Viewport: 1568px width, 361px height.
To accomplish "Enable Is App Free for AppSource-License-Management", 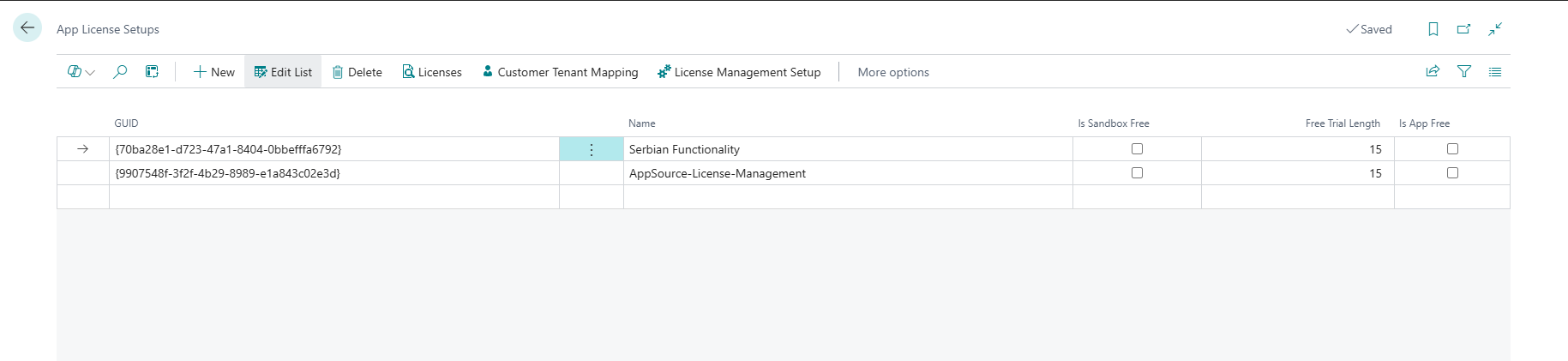I will pos(1452,173).
